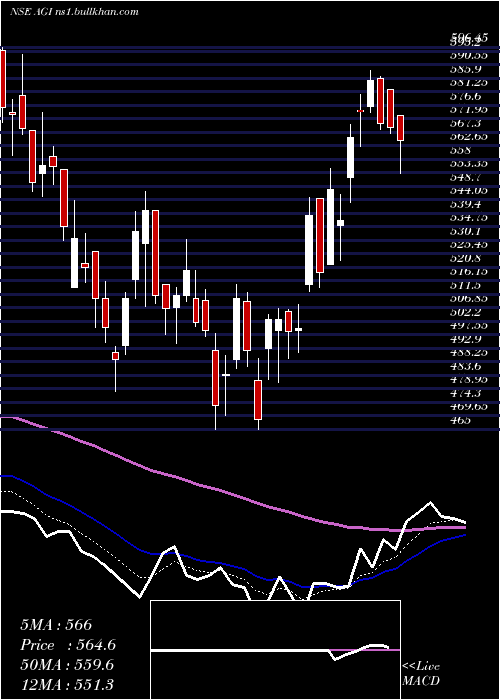Click the 590.55 price axis label
This screenshot has width=500, height=700.
pos(468,56)
